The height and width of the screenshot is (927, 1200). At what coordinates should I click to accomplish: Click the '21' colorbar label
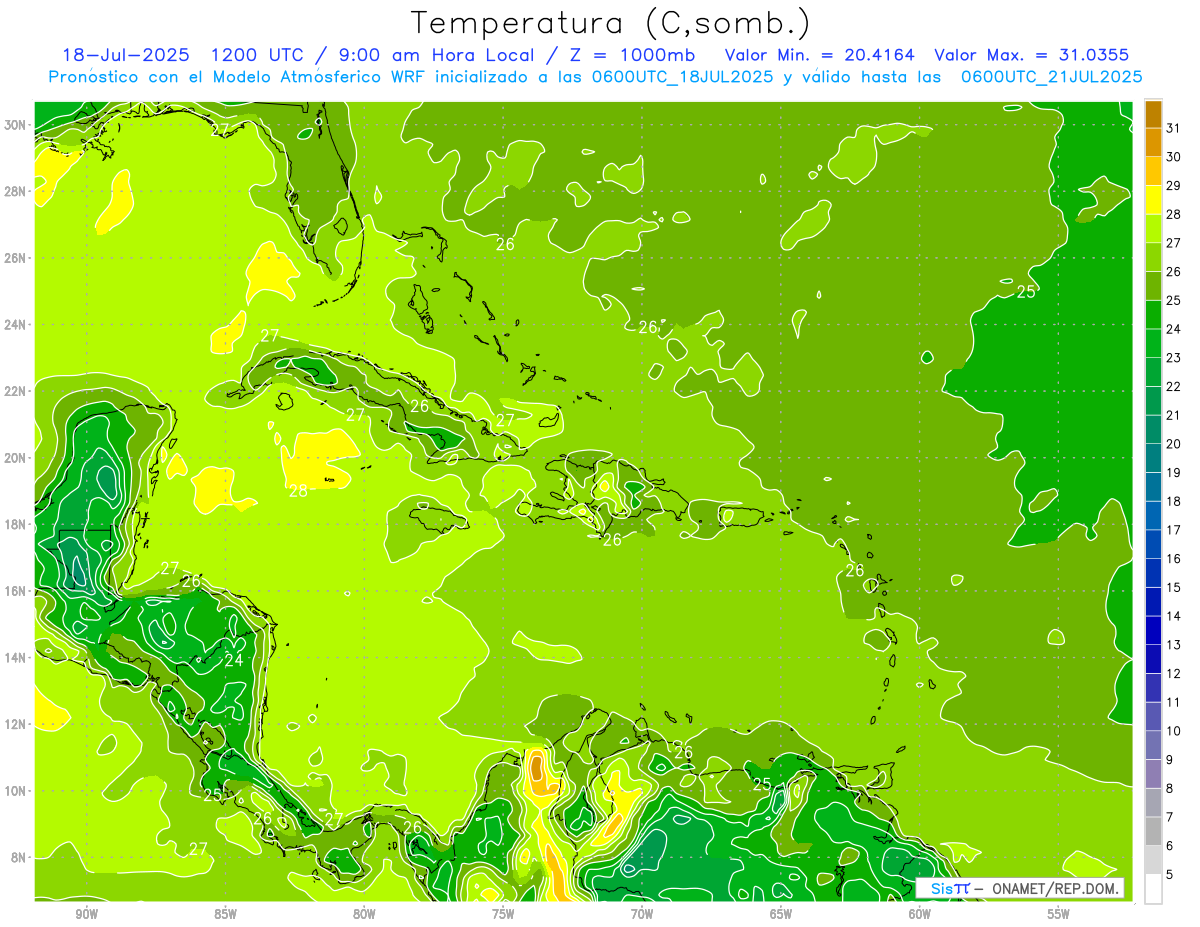(x=1174, y=415)
